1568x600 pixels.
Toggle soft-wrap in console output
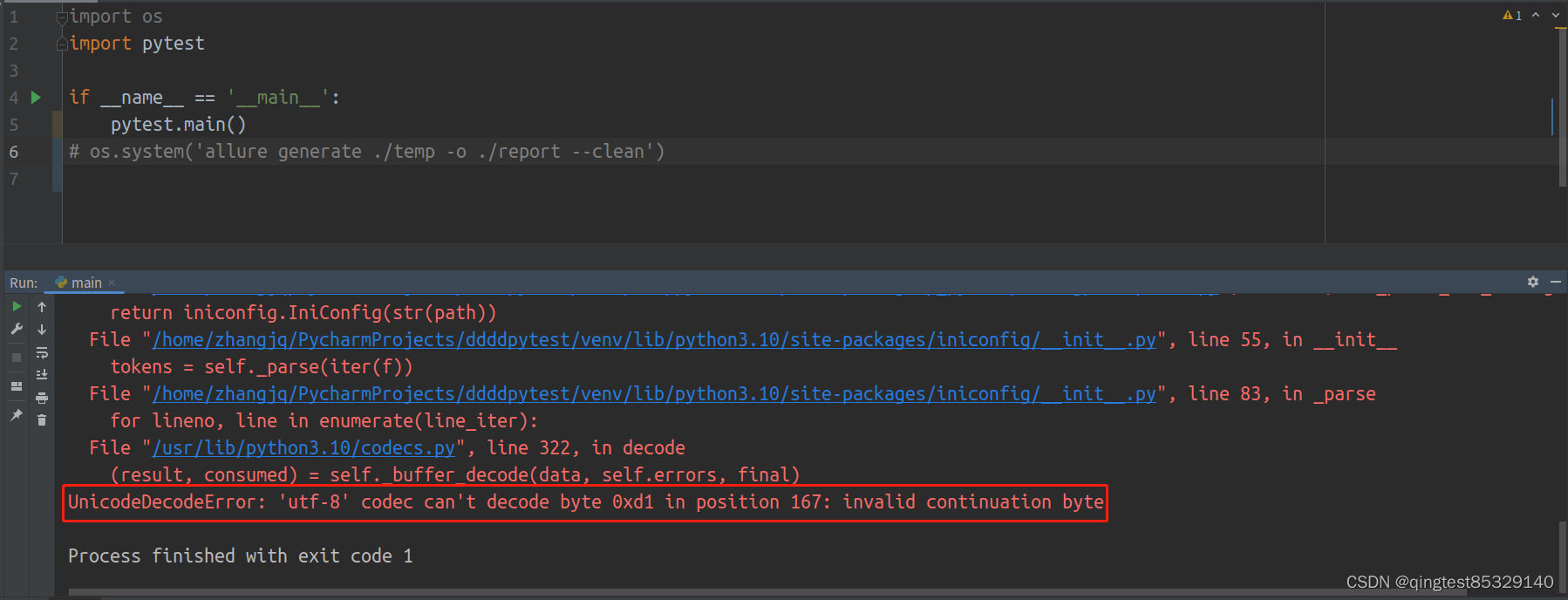tap(42, 352)
